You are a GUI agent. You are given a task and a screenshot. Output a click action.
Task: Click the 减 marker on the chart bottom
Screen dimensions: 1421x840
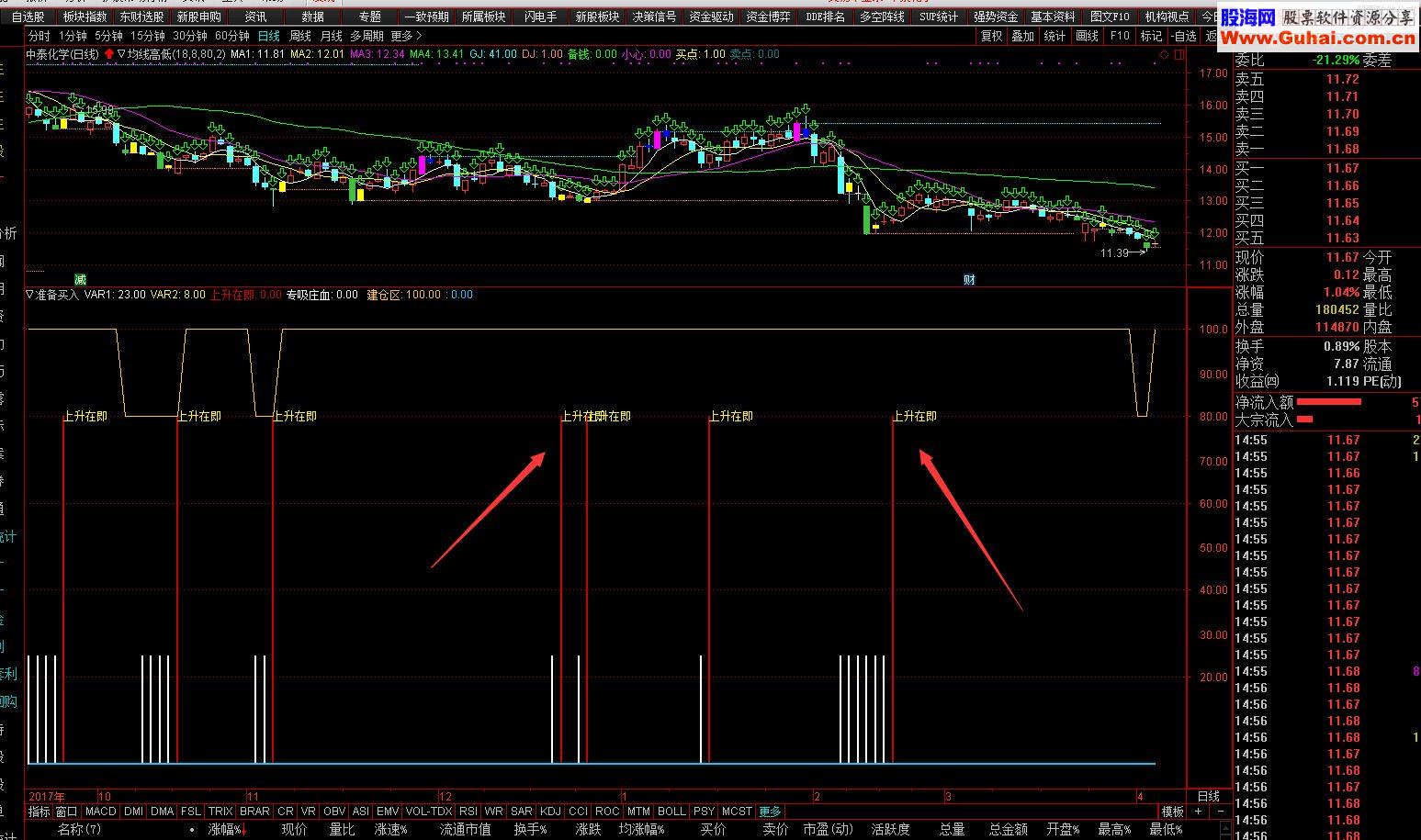pos(80,279)
